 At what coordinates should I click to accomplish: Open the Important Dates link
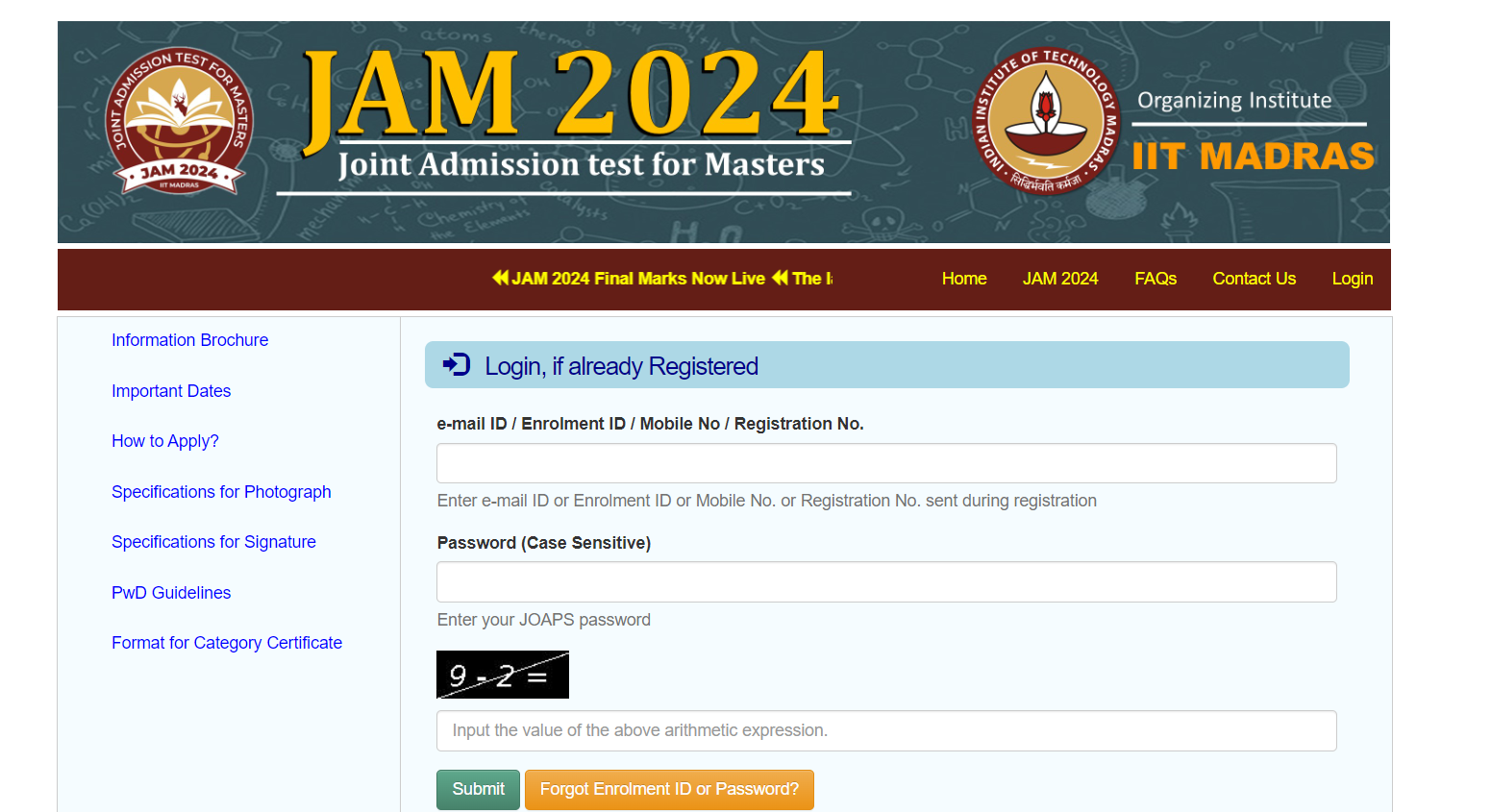[171, 391]
